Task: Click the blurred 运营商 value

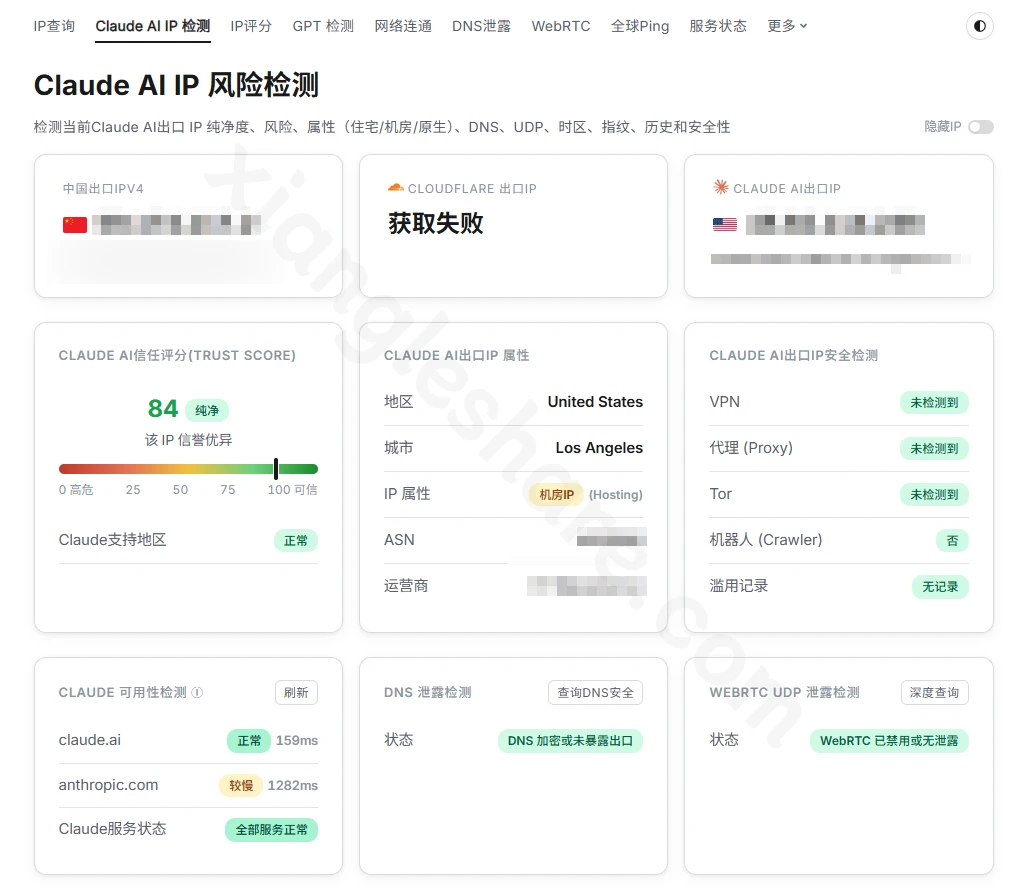Action: tap(587, 586)
